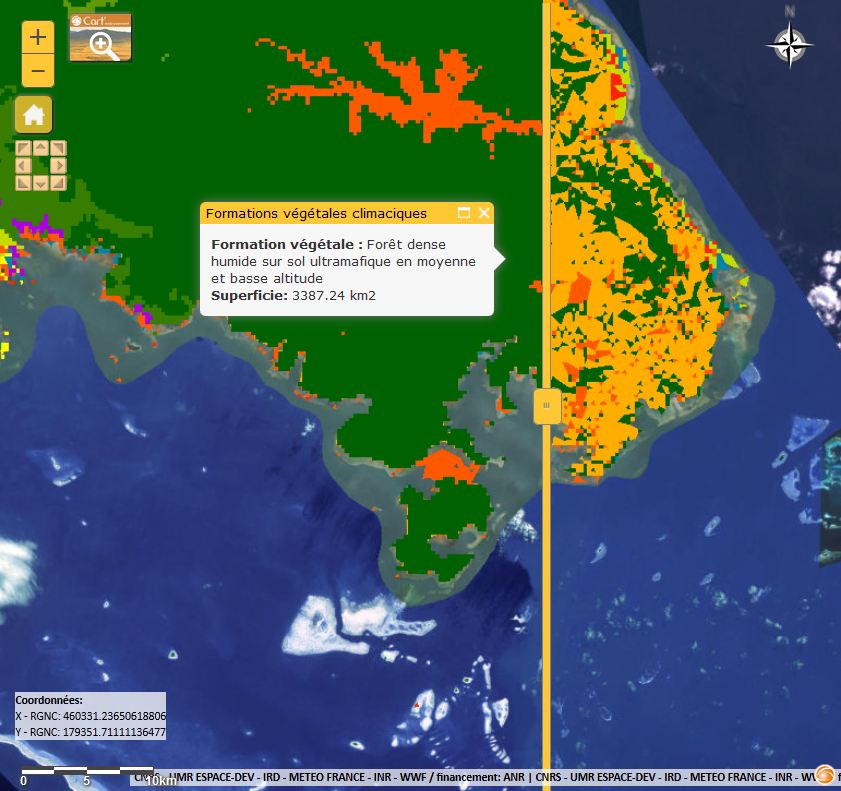
Task: Pan map diagonally to the lower-left
Action: 23,183
